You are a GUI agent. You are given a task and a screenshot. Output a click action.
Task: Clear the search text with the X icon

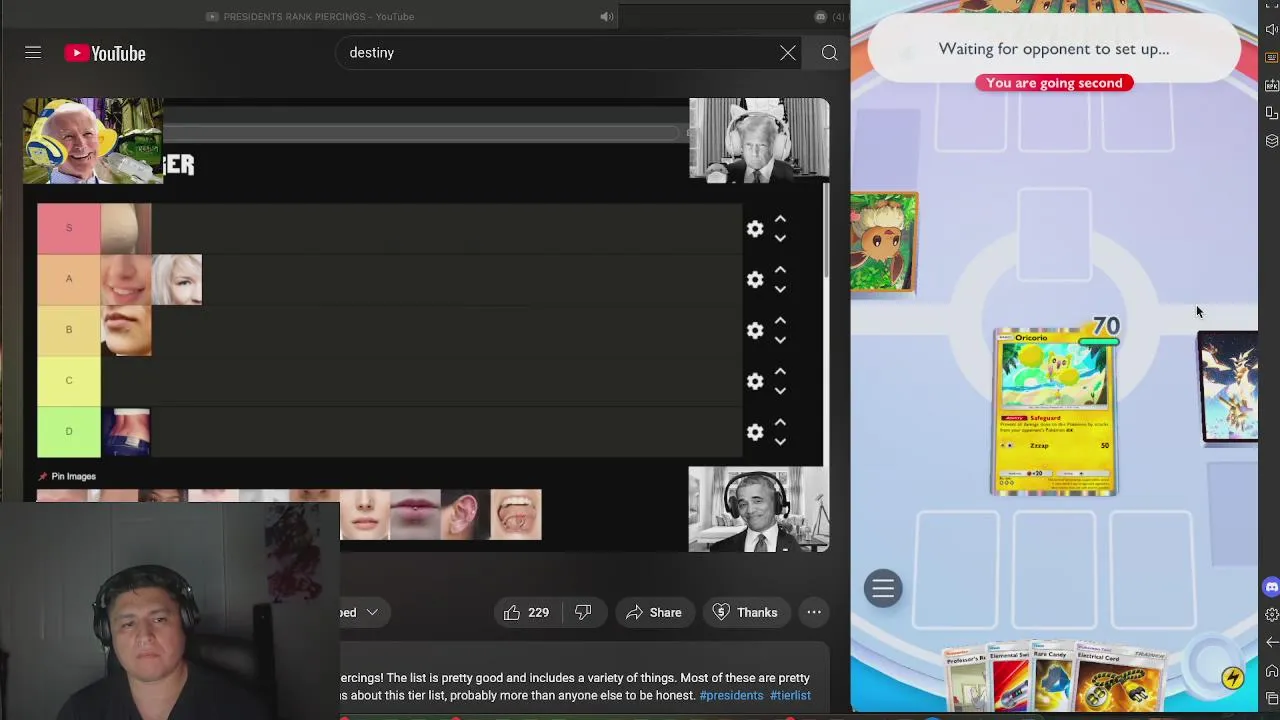pos(788,53)
